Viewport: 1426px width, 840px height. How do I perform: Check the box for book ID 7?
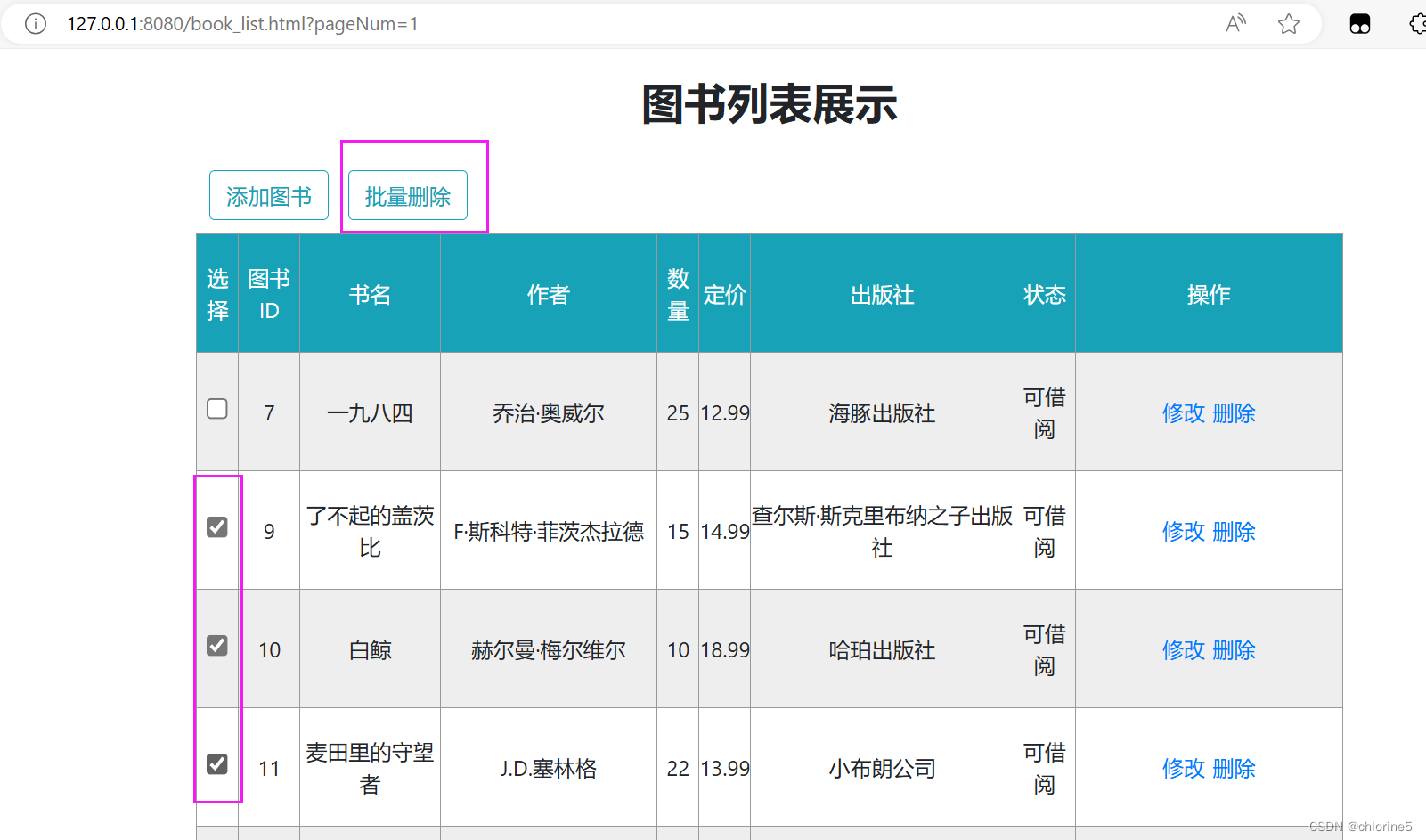[217, 409]
